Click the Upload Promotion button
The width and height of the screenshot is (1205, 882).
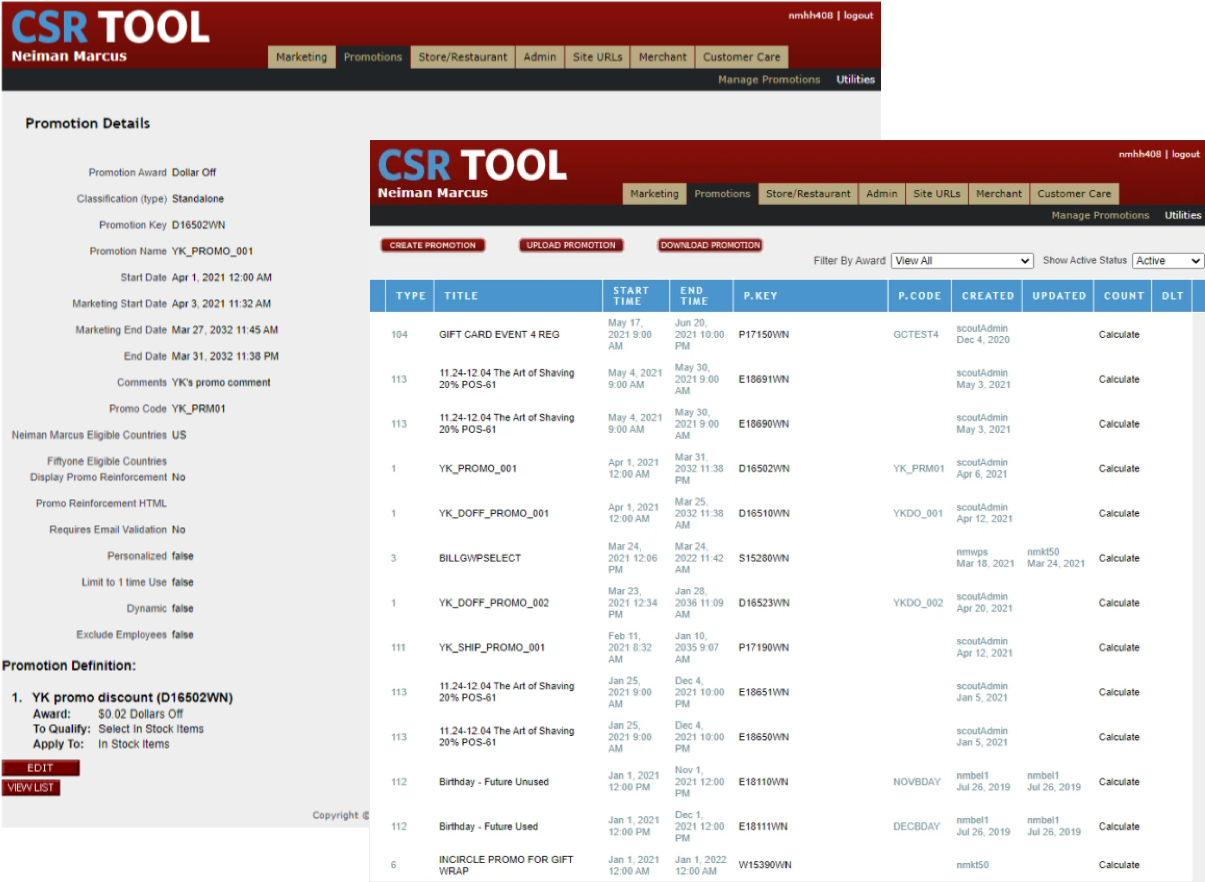tap(572, 245)
